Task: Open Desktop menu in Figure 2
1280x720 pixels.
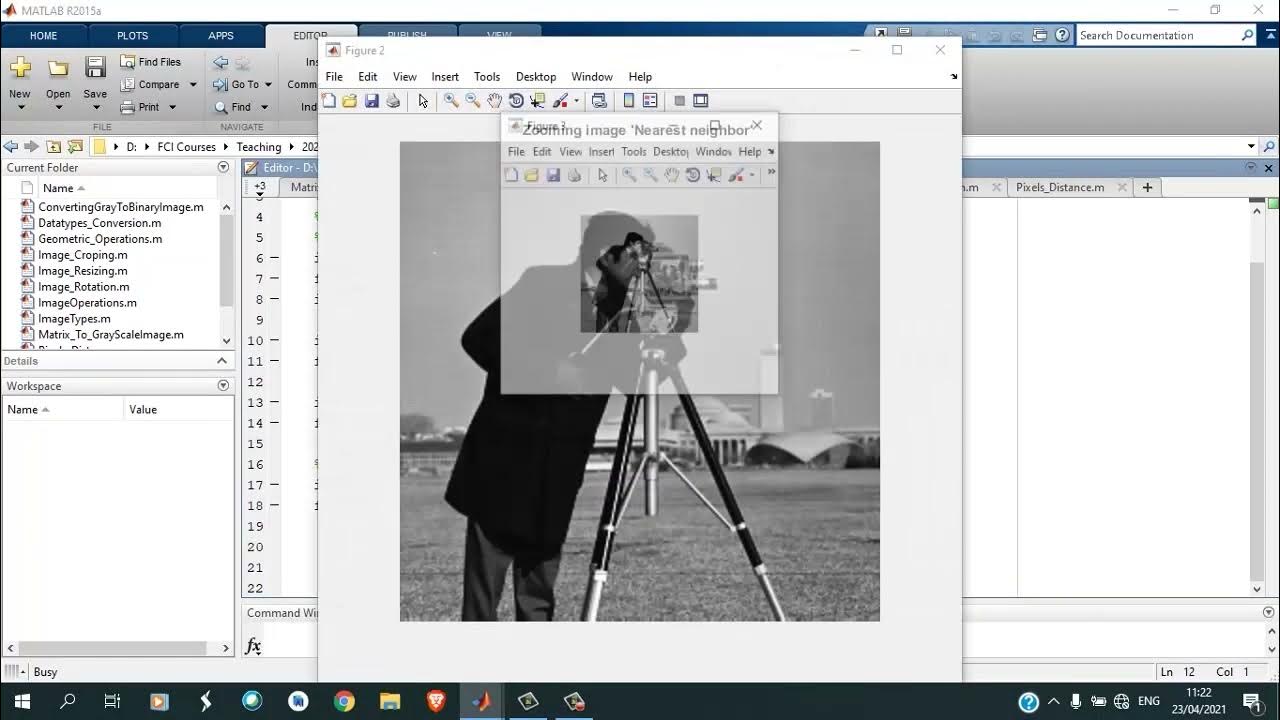Action: (x=536, y=77)
